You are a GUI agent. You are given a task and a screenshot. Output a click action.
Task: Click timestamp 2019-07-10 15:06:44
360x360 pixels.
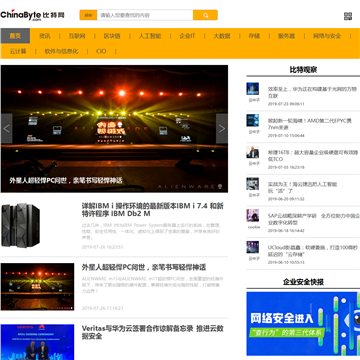(x=286, y=136)
